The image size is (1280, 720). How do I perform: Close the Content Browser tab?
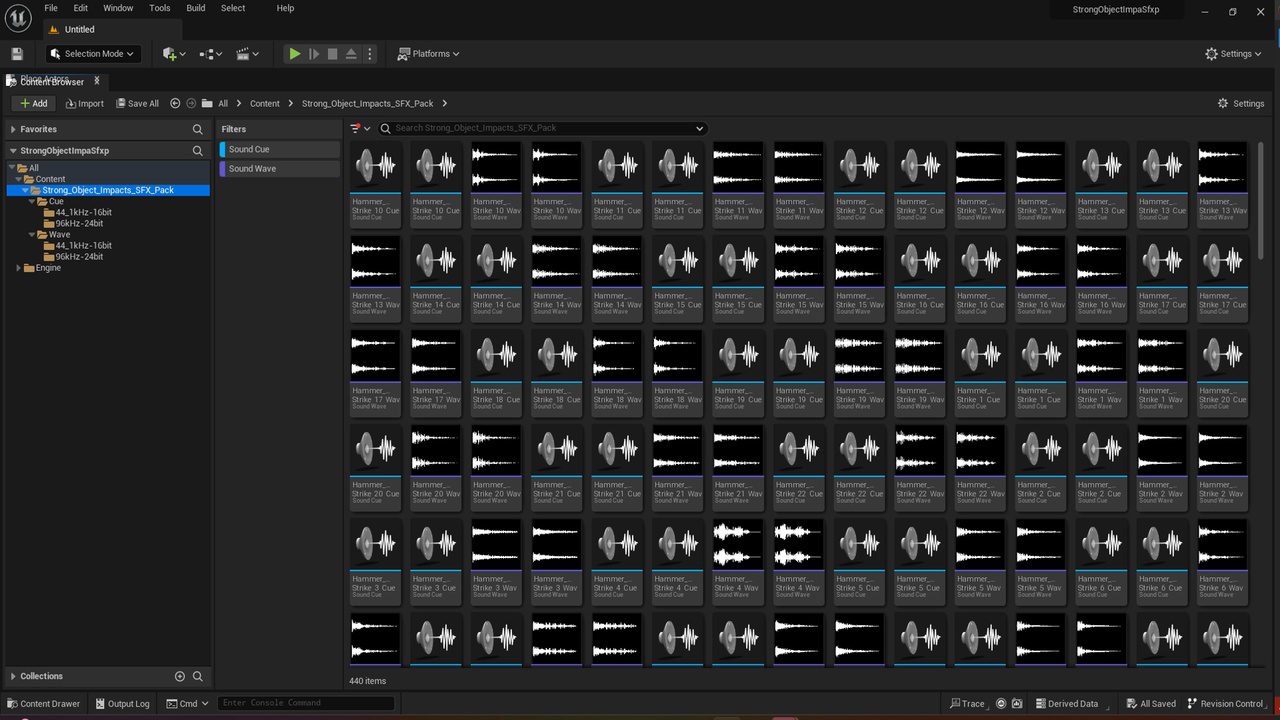[97, 81]
